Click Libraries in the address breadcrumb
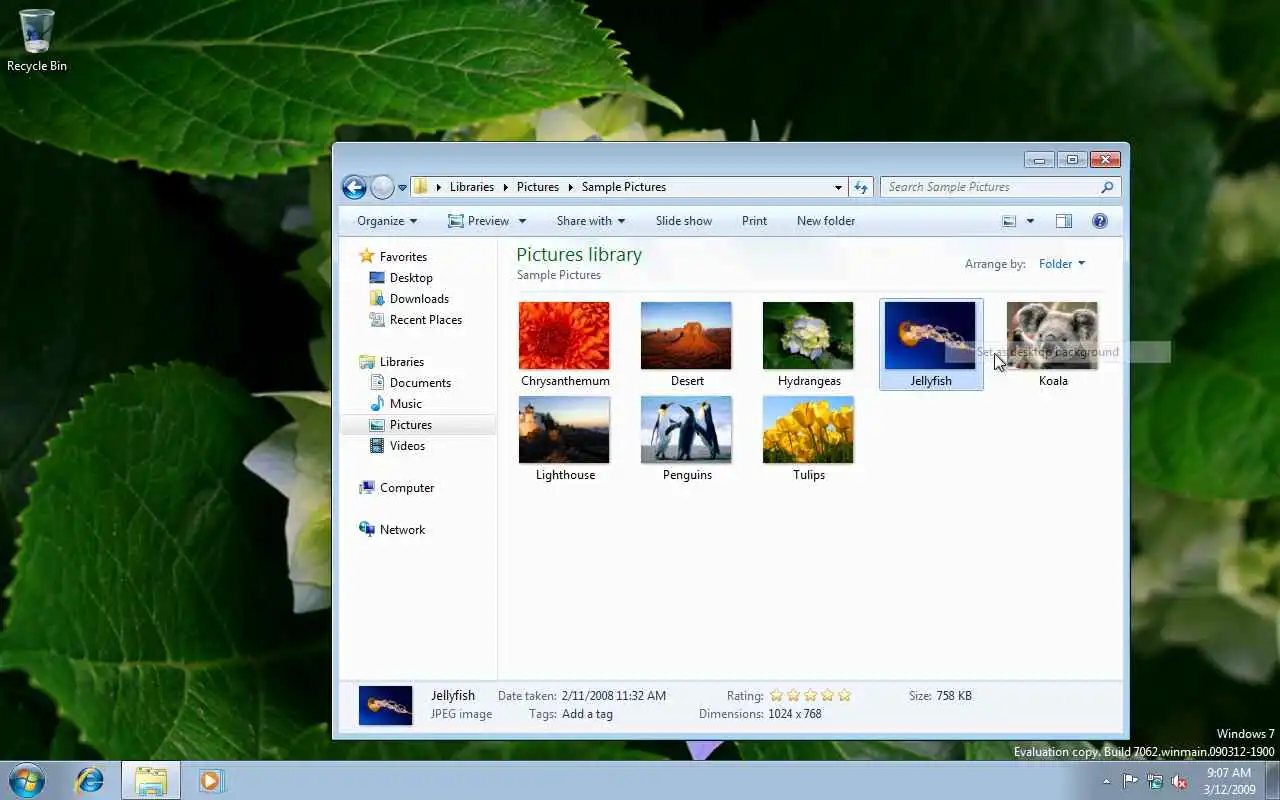Viewport: 1280px width, 800px height. [471, 187]
